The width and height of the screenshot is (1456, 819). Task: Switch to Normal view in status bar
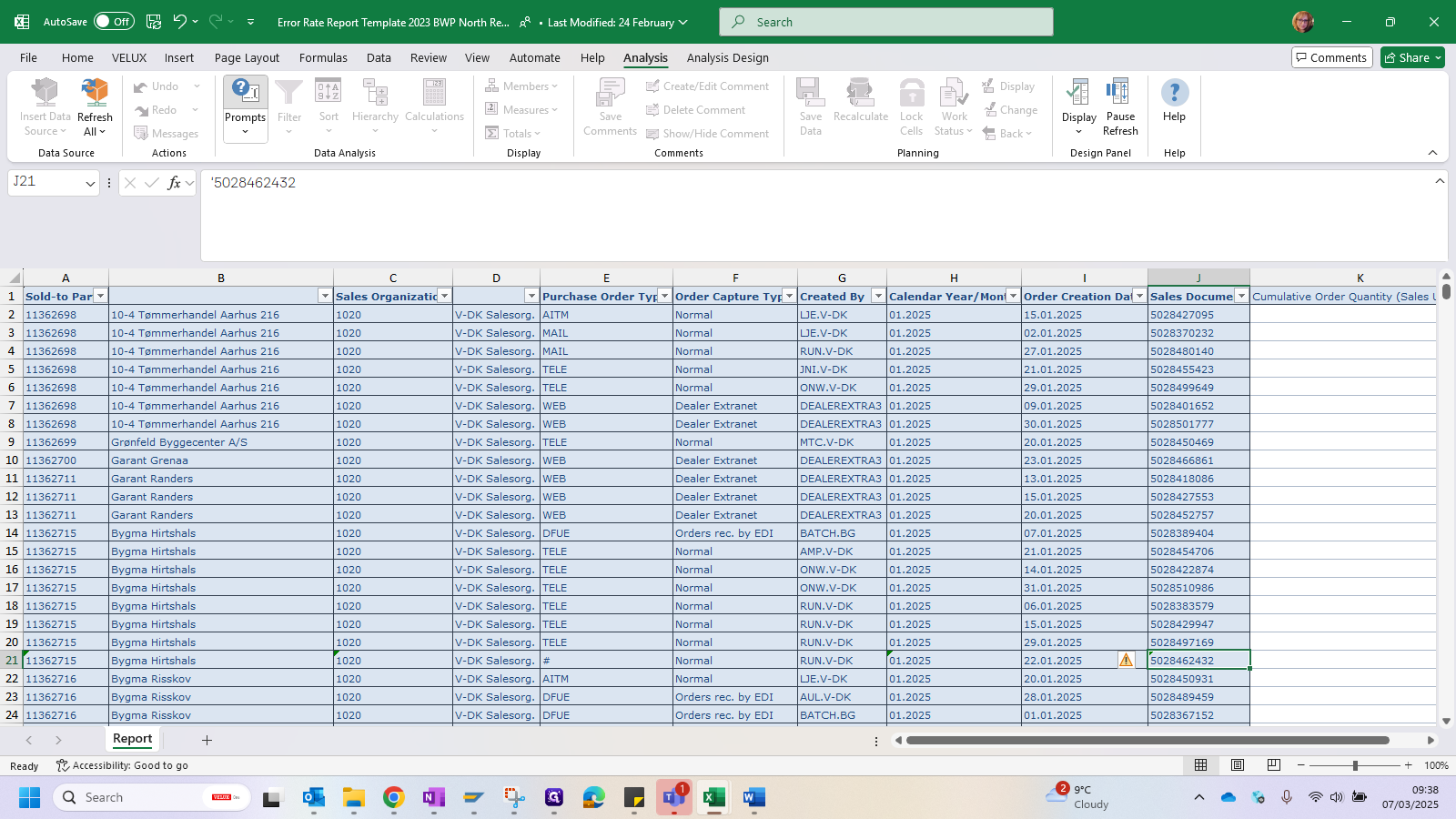(1201, 765)
